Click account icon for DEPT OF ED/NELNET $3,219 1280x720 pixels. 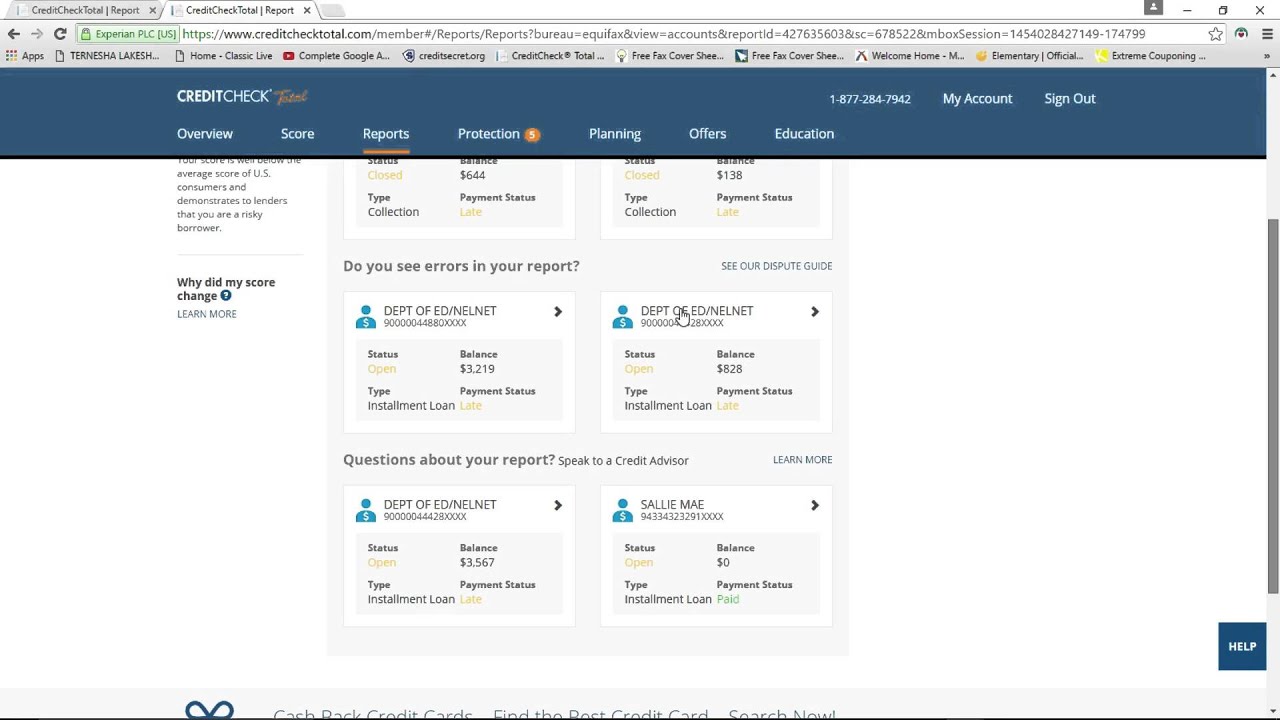coord(366,316)
